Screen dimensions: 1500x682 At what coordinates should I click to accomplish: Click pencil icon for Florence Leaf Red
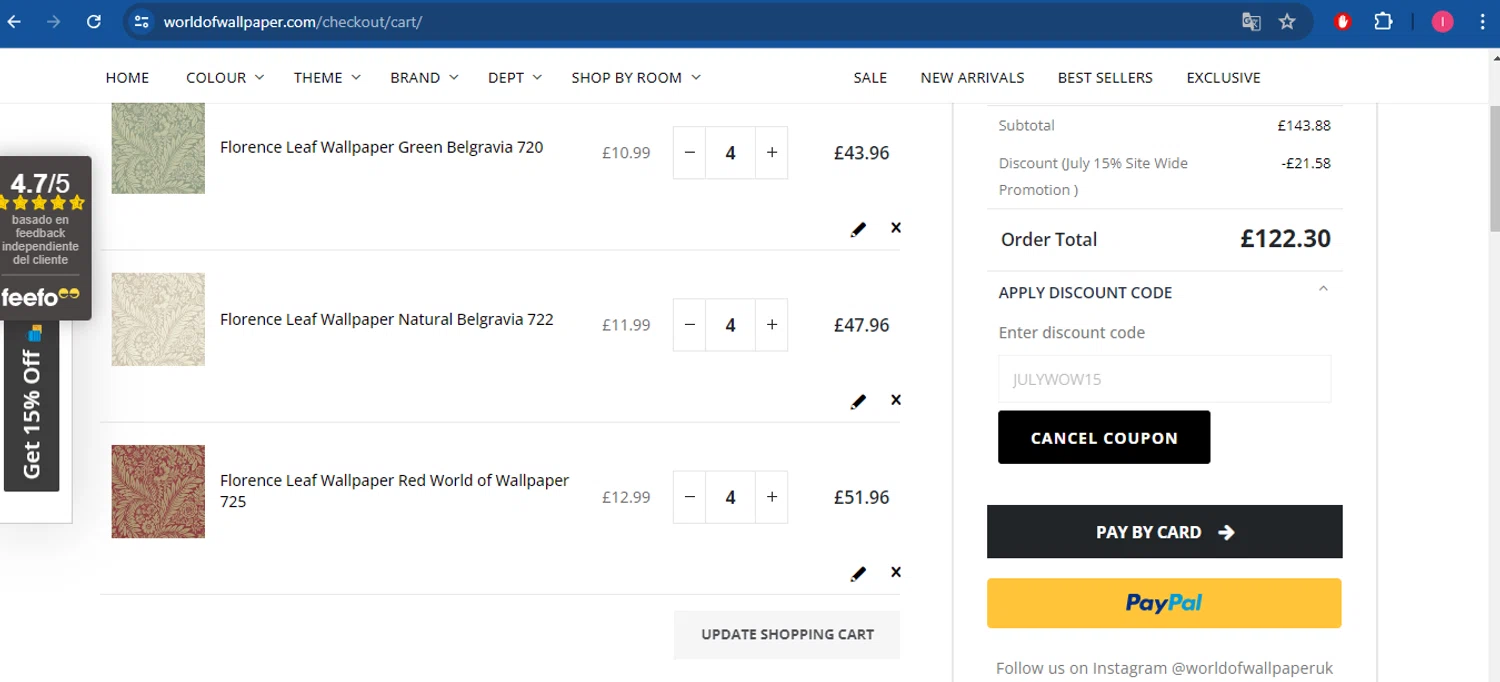[x=858, y=574]
